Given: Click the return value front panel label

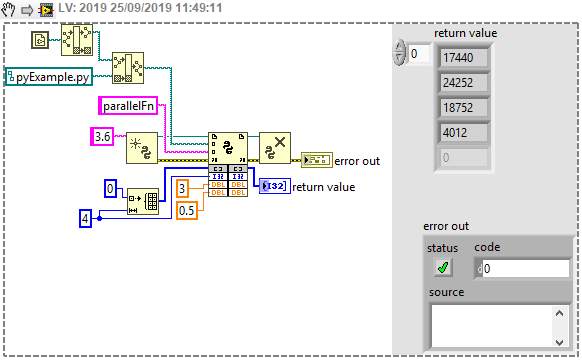Looking at the screenshot, I should coord(465,33).
